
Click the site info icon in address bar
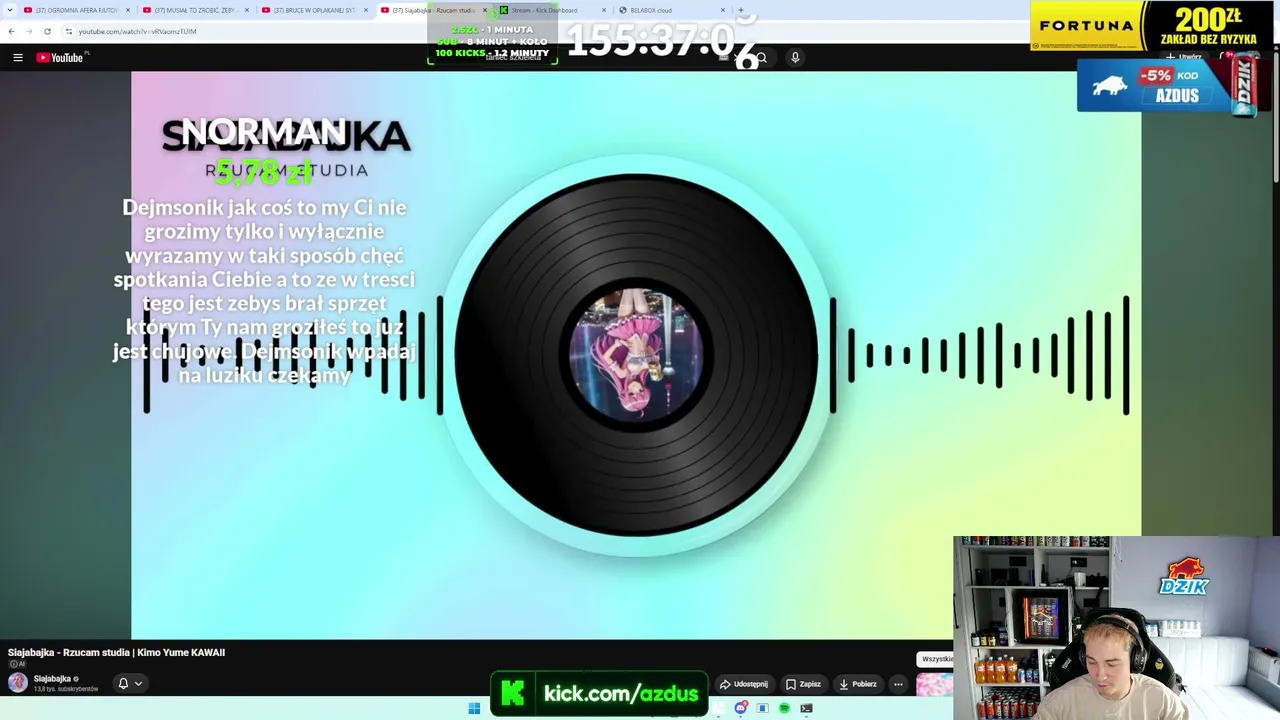click(69, 31)
